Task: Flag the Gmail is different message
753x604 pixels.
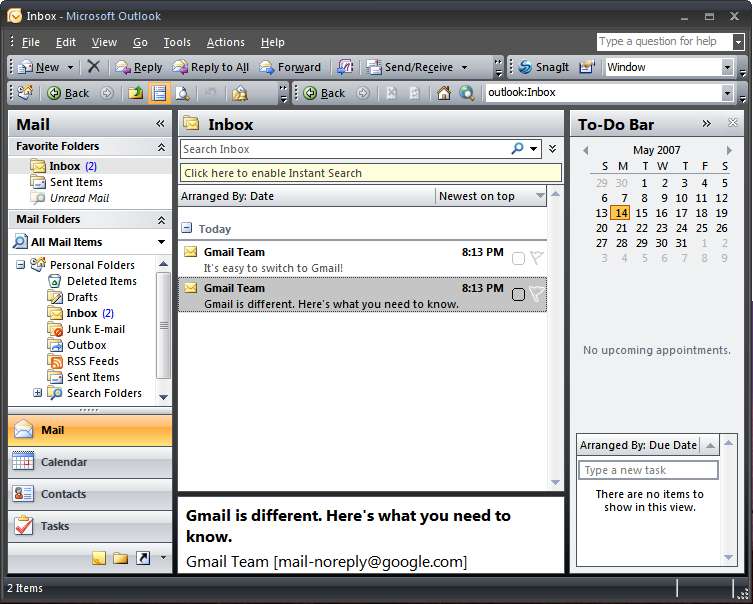Action: click(x=536, y=294)
